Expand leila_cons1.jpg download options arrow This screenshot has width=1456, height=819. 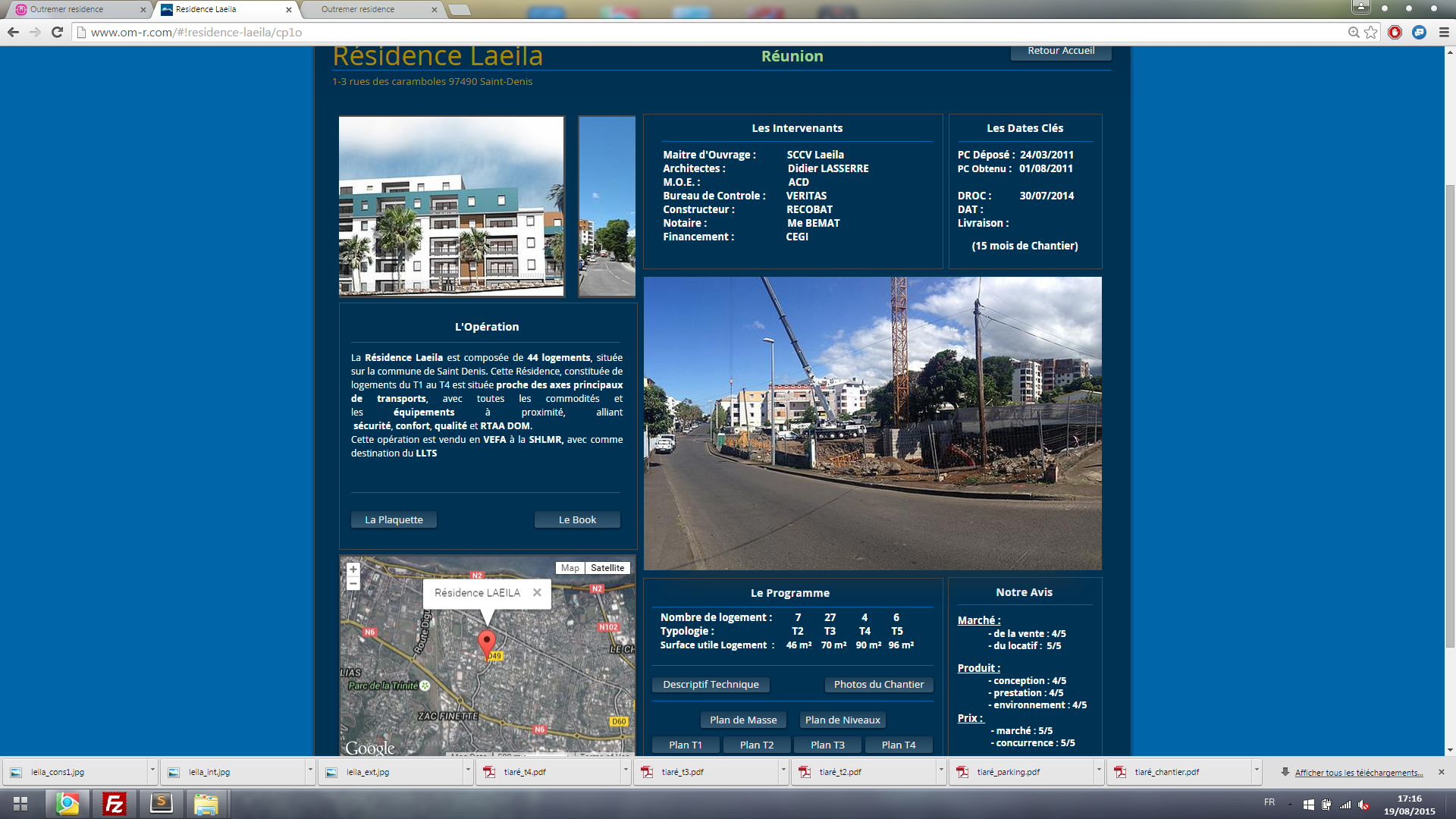(152, 772)
